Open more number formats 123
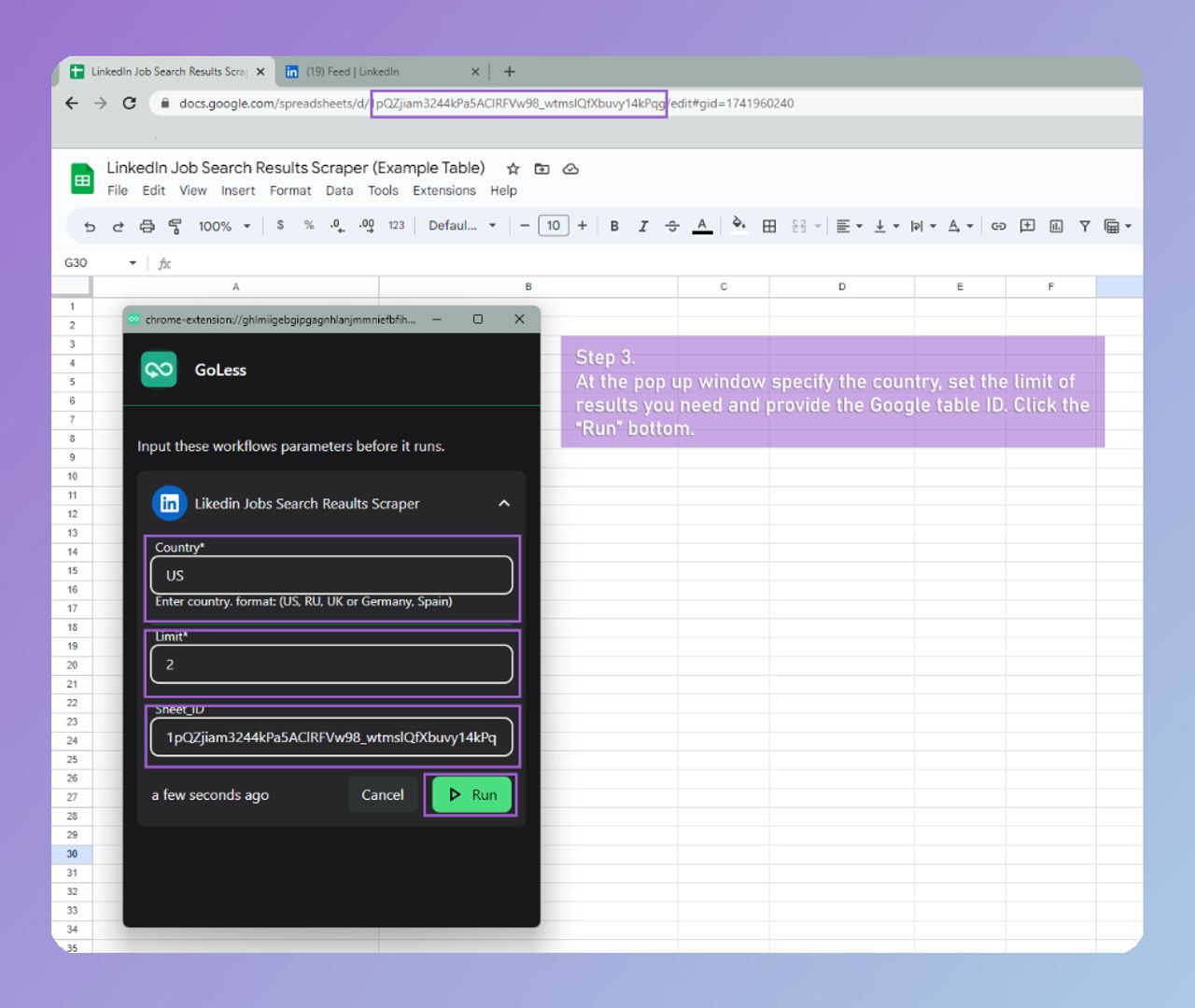1195x1008 pixels. click(397, 225)
